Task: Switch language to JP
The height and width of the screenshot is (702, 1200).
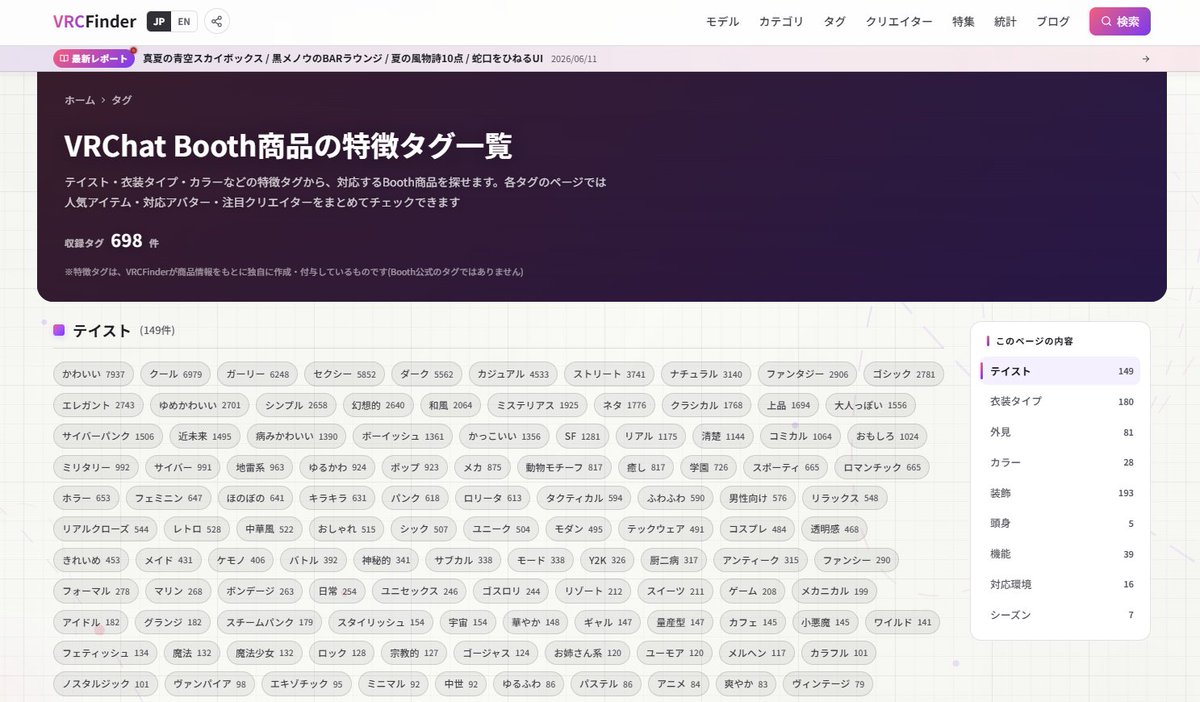Action: 159,21
